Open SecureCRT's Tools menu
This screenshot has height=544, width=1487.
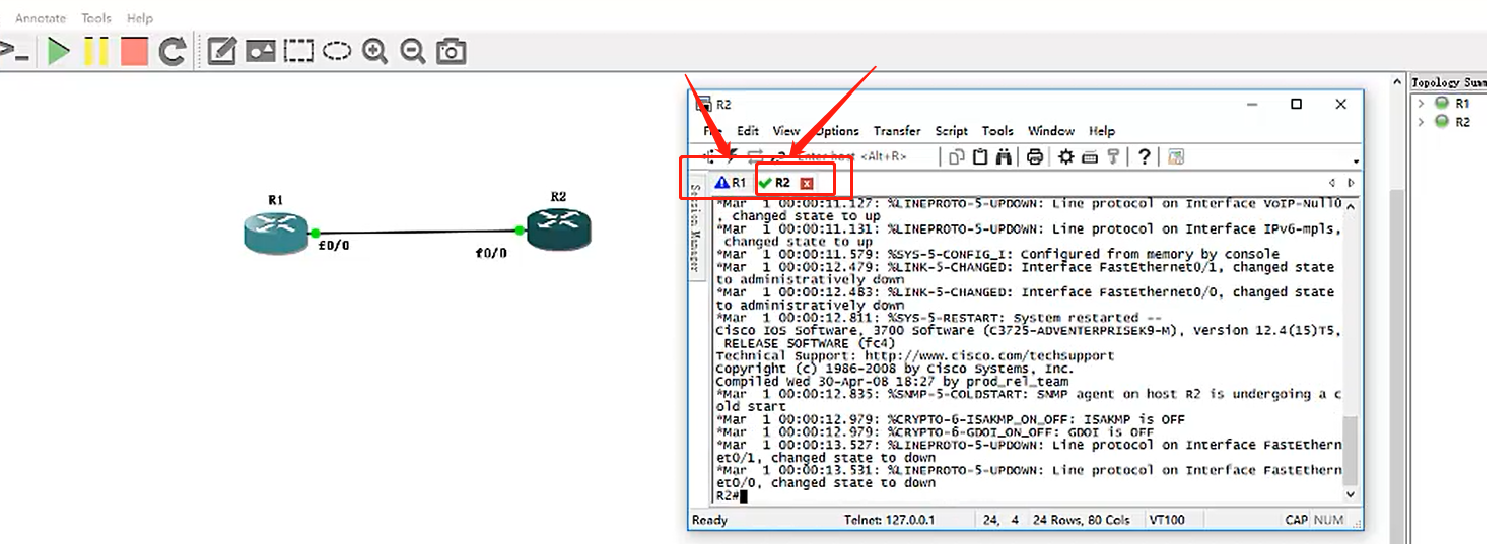(997, 131)
